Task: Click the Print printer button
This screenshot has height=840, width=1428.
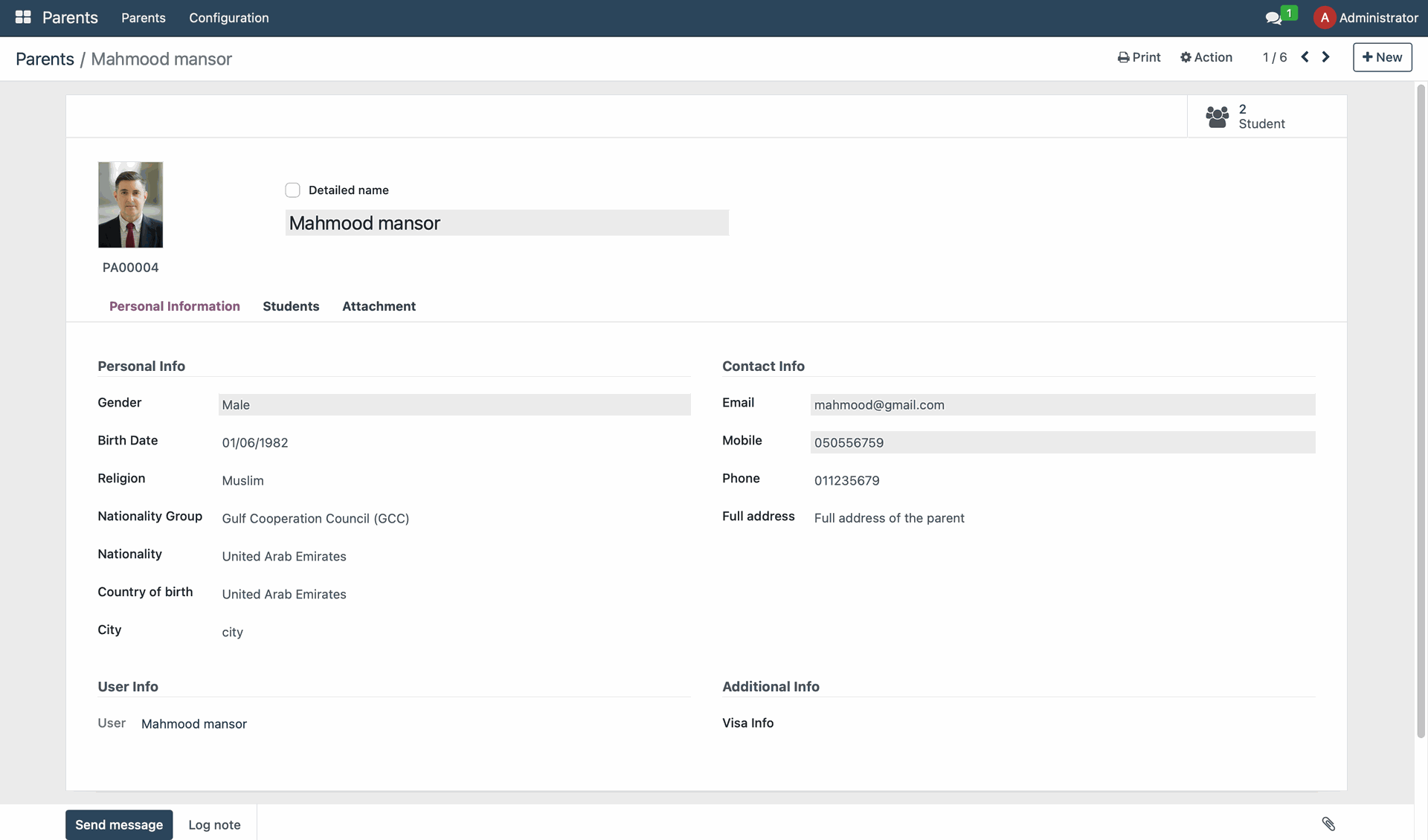Action: tap(1139, 57)
